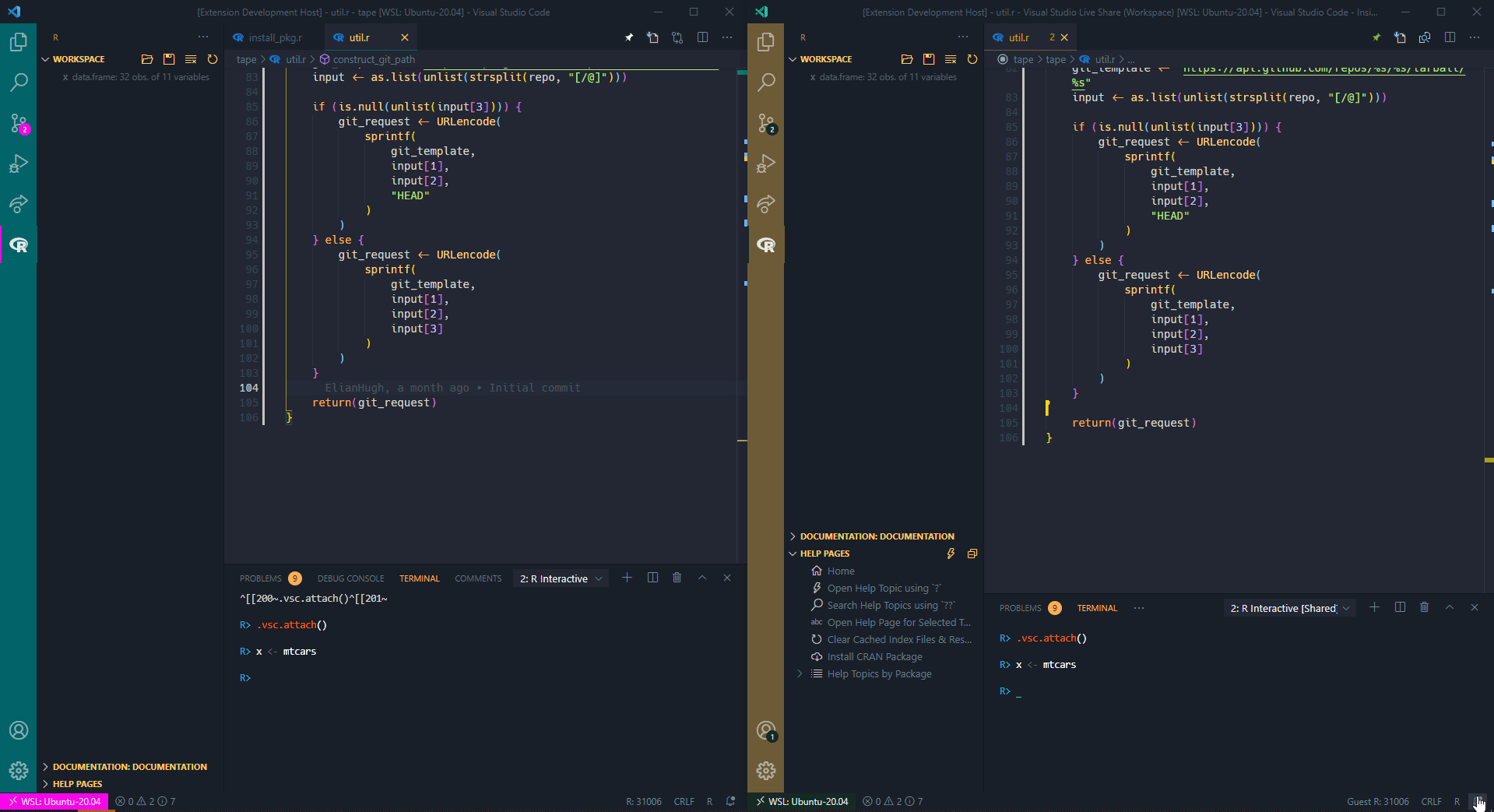The image size is (1494, 812).
Task: Maximize panel size chevron in right window
Action: (x=1450, y=607)
